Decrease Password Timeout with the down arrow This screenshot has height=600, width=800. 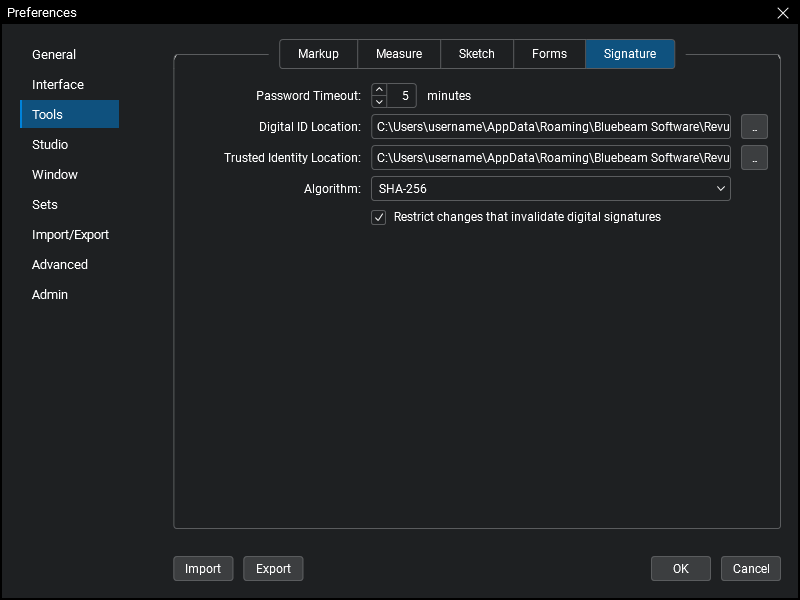click(379, 100)
